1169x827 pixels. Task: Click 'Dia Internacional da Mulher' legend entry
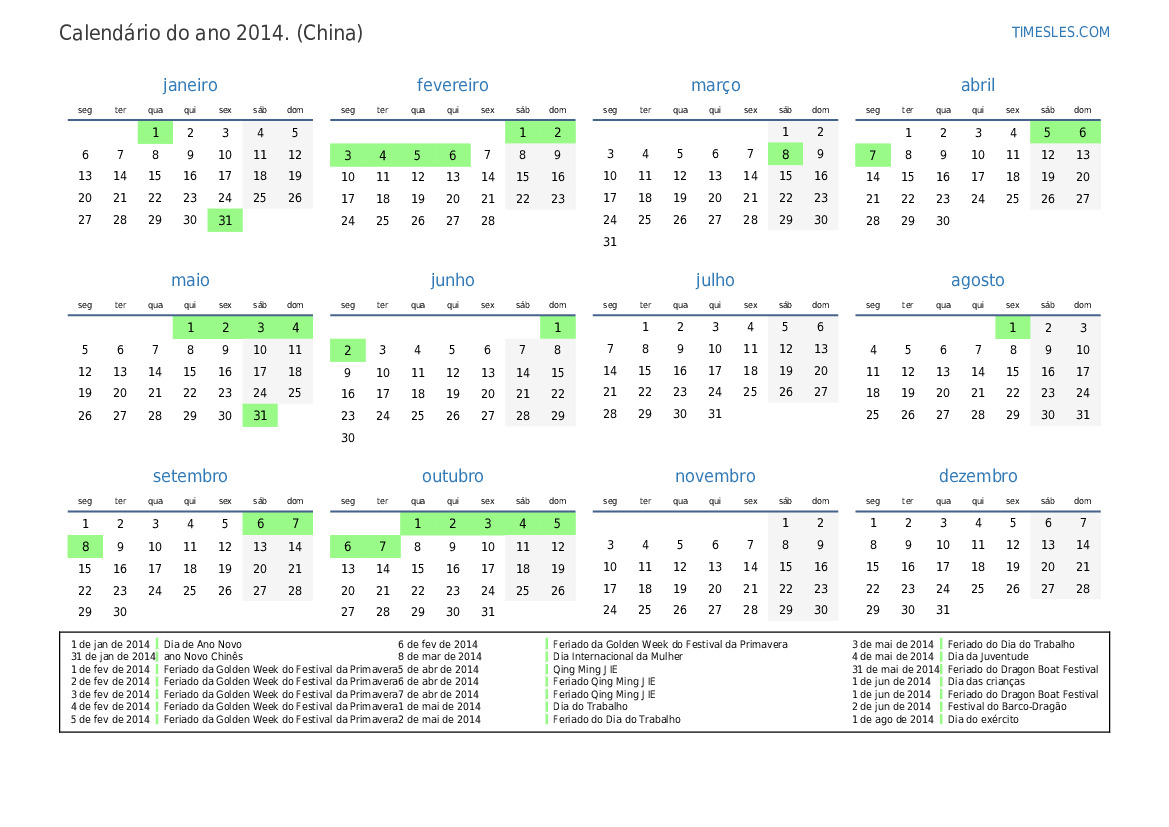click(x=617, y=657)
